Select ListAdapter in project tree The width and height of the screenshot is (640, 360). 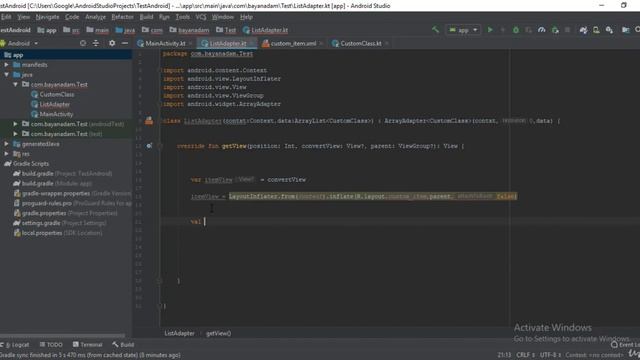click(x=55, y=104)
